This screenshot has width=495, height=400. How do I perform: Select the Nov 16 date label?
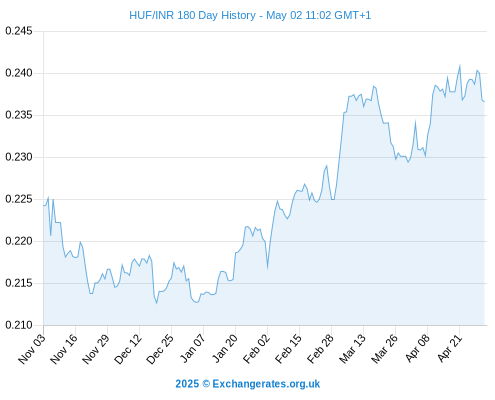[64, 349]
